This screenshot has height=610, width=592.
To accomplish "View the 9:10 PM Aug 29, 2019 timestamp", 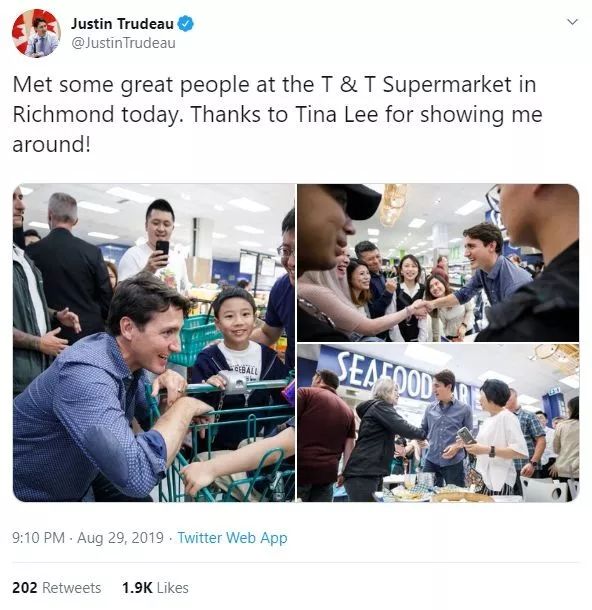I will tap(88, 538).
